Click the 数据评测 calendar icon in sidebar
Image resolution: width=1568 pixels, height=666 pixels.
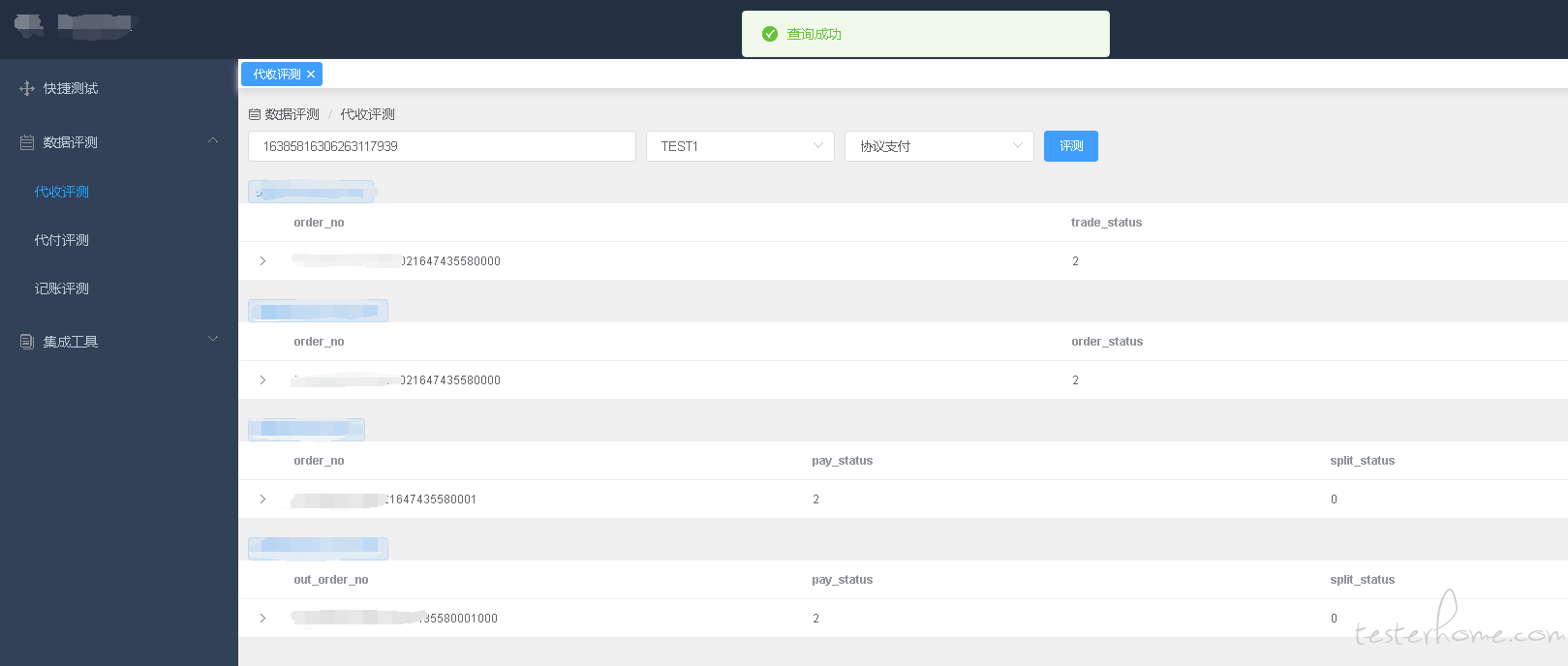[x=27, y=142]
